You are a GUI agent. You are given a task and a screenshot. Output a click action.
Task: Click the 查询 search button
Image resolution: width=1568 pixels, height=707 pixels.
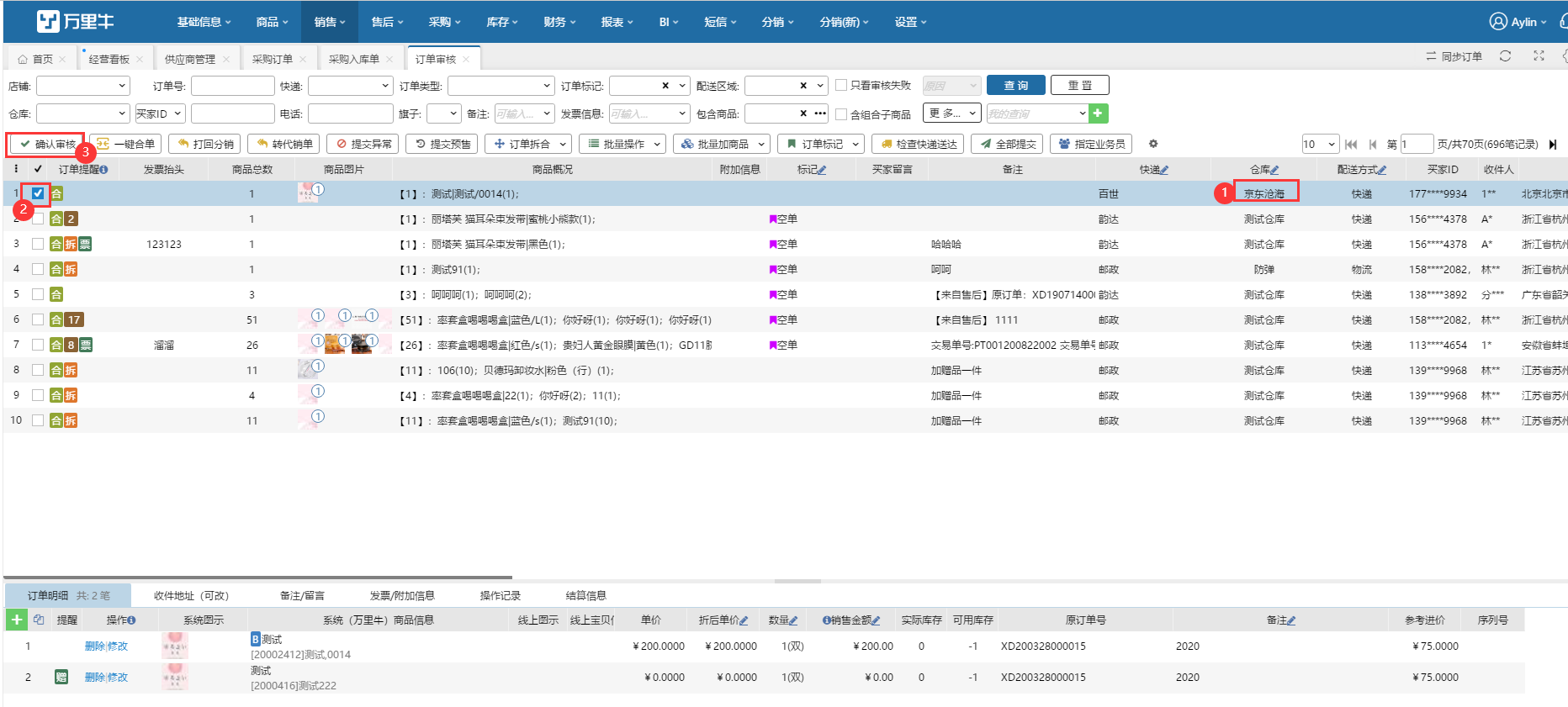[x=1016, y=85]
